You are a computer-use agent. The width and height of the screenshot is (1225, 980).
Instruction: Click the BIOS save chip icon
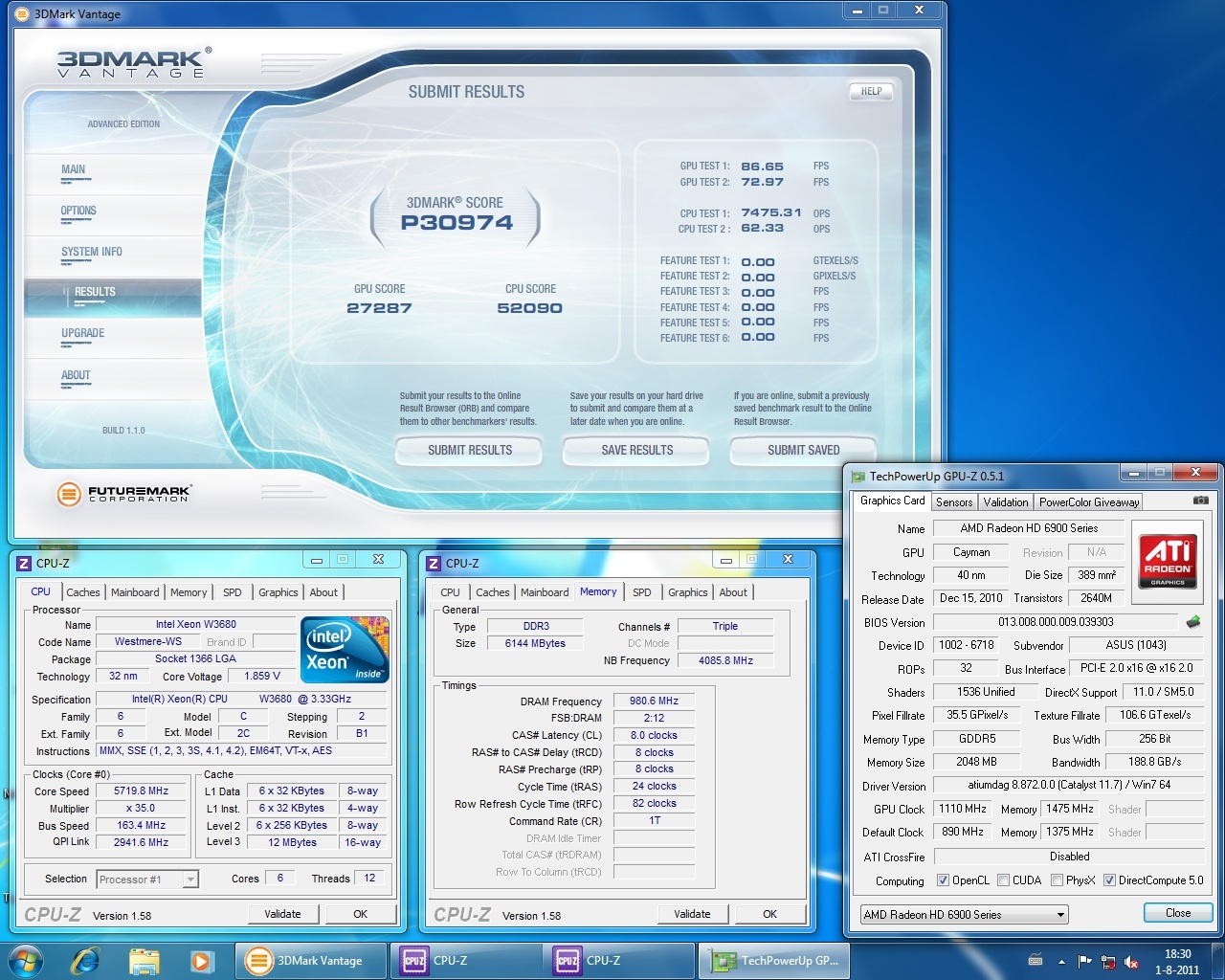click(x=1192, y=622)
